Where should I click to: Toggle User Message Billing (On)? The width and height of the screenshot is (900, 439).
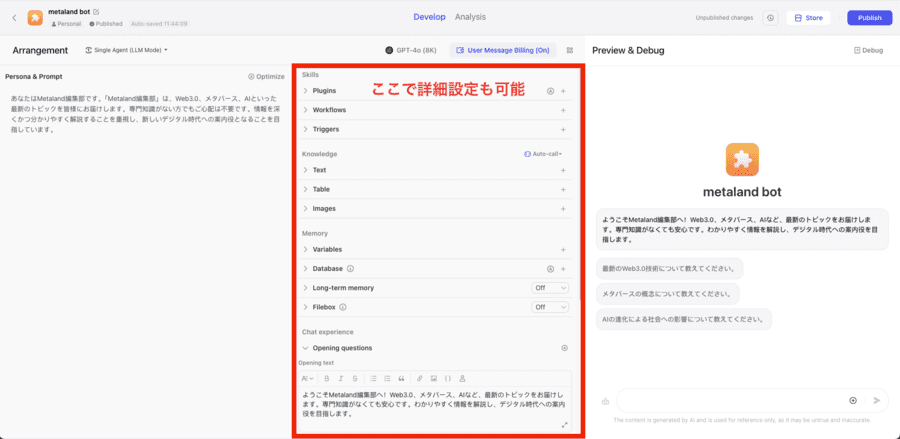pos(503,50)
